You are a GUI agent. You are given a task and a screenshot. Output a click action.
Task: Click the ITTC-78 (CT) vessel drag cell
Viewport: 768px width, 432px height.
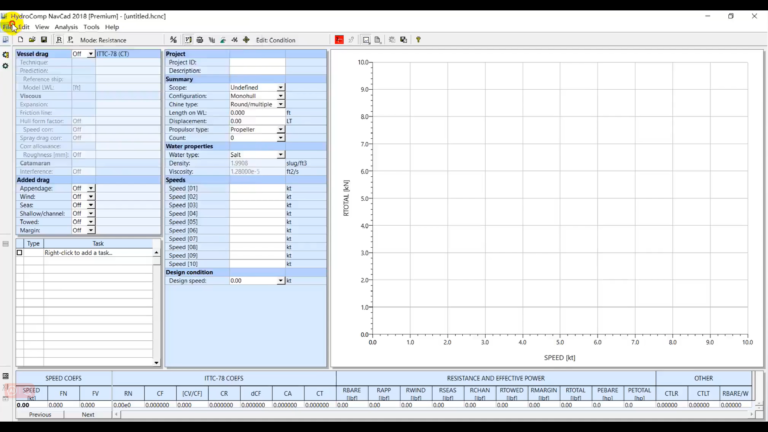tap(128, 54)
